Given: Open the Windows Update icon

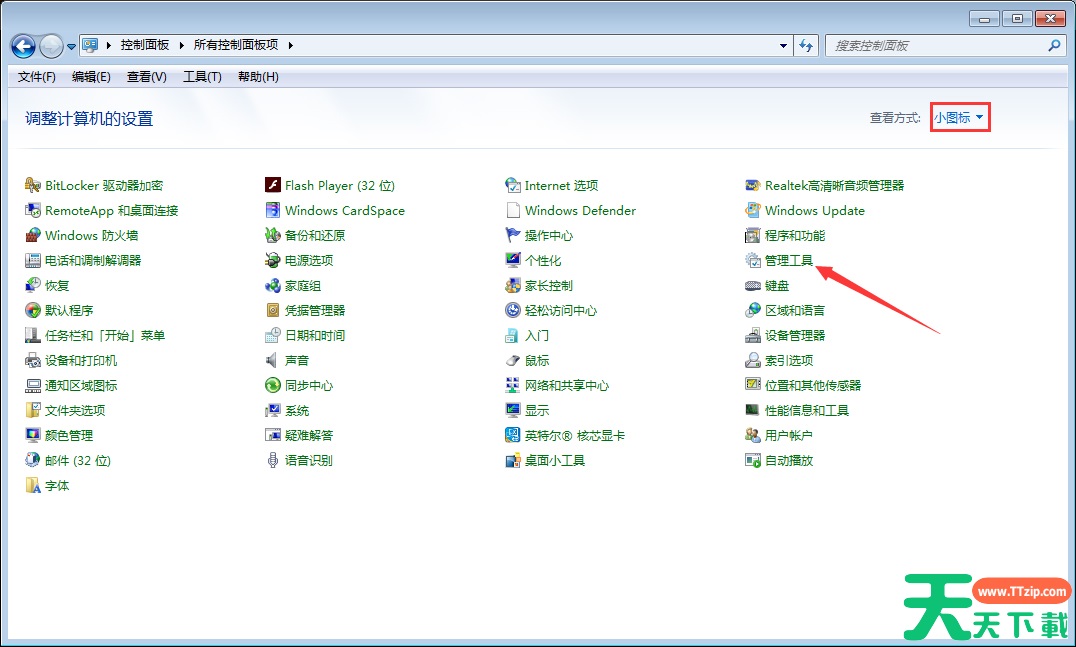Looking at the screenshot, I should point(753,210).
